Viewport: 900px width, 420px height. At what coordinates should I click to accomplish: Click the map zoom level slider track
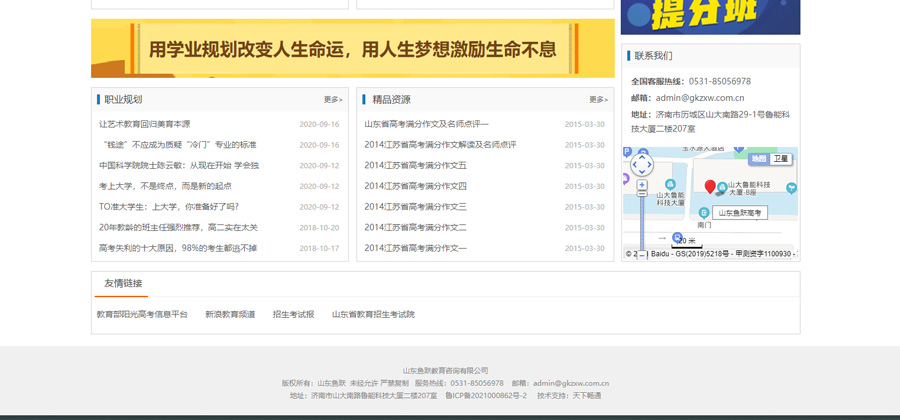coord(642,224)
